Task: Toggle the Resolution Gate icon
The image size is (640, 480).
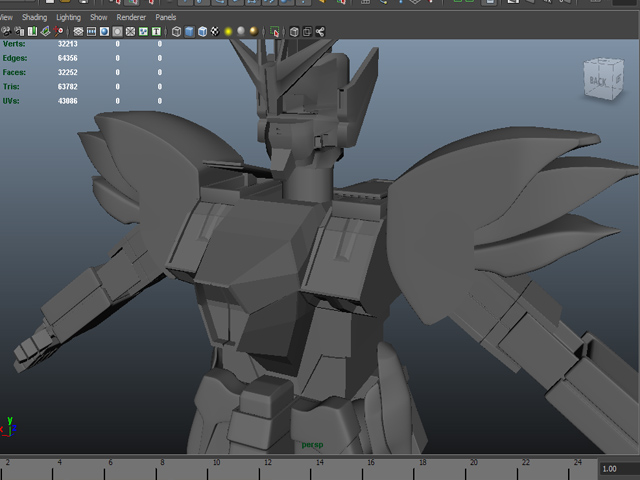Action: [104, 31]
